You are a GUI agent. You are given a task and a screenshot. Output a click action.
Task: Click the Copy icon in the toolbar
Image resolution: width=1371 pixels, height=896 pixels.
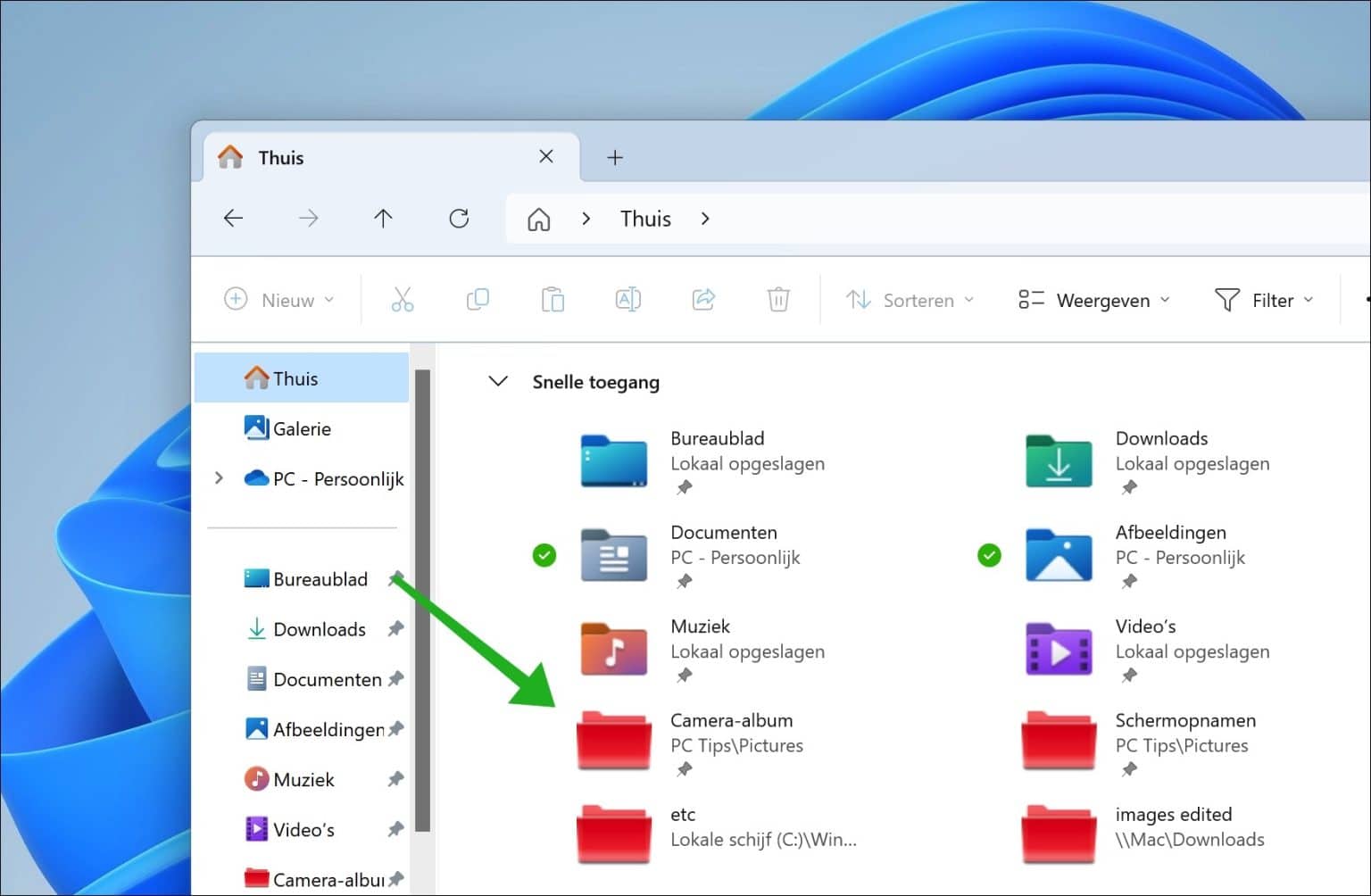coord(478,300)
